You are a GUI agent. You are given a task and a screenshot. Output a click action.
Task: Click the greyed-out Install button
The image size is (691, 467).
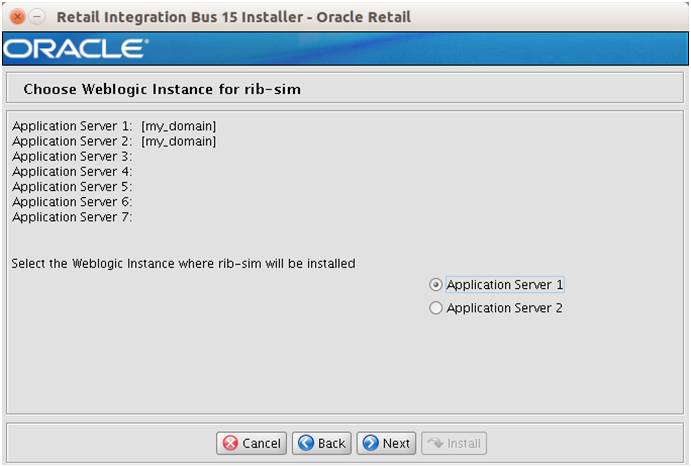(454, 443)
